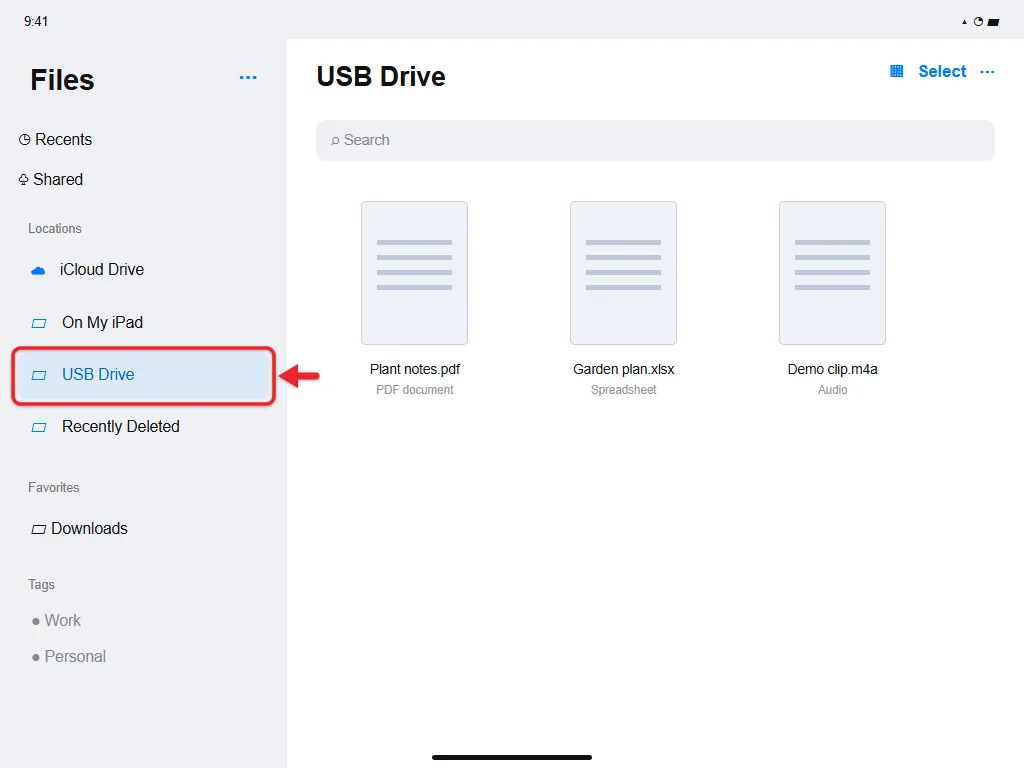The image size is (1024, 768).
Task: Select the Plant notes.pdf file name
Action: (x=415, y=370)
